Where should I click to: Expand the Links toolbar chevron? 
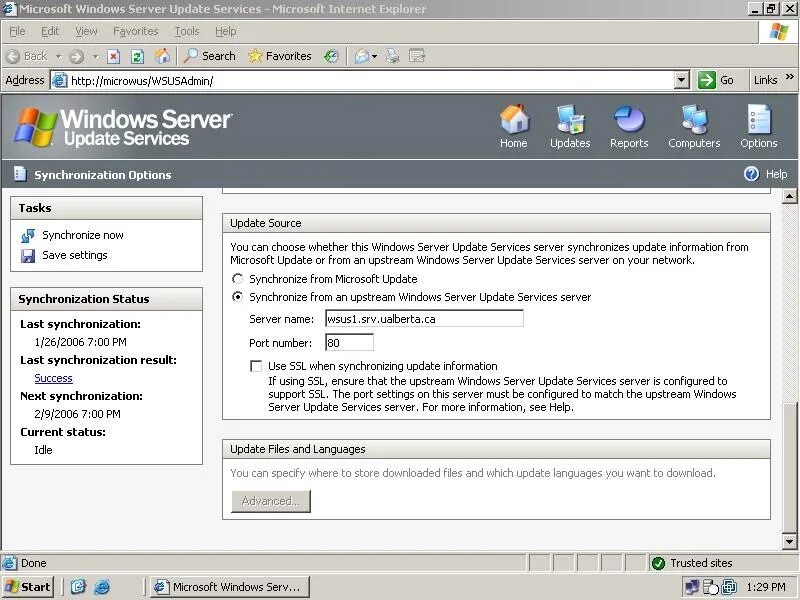click(x=790, y=77)
